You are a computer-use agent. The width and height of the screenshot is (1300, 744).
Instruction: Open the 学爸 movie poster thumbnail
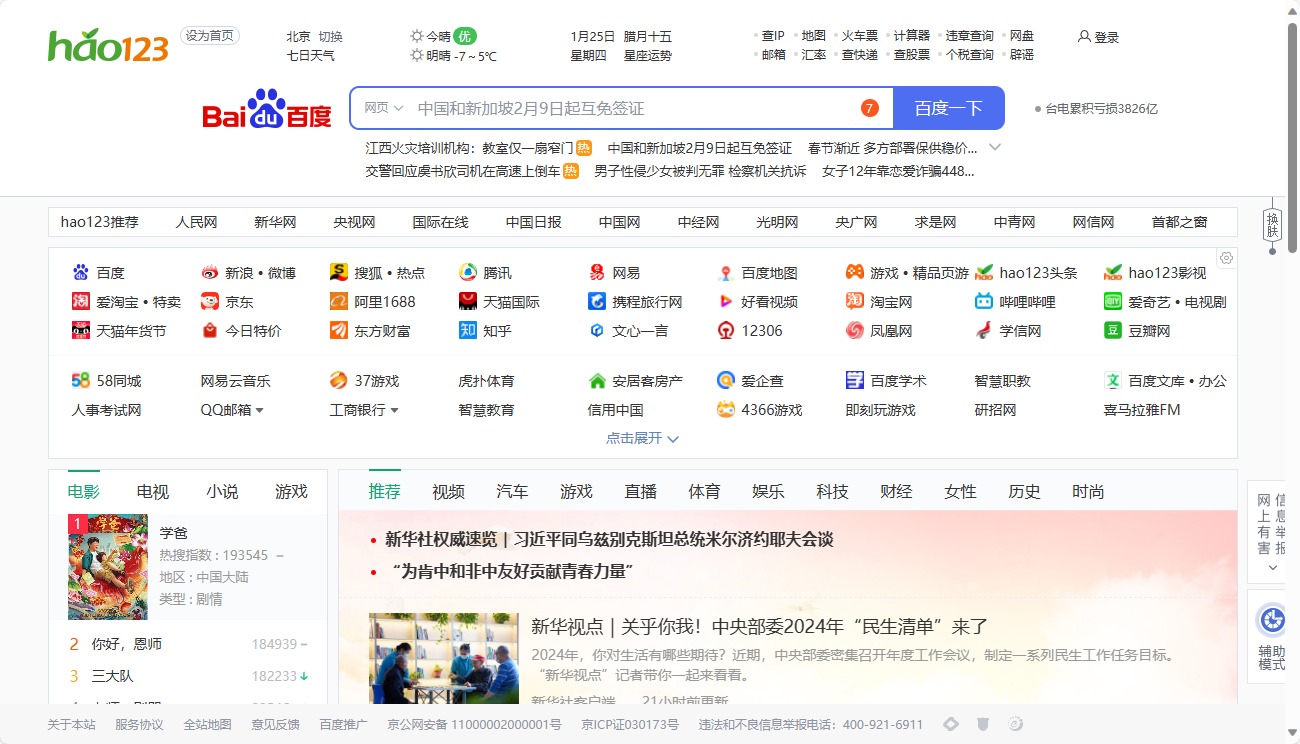pos(108,567)
